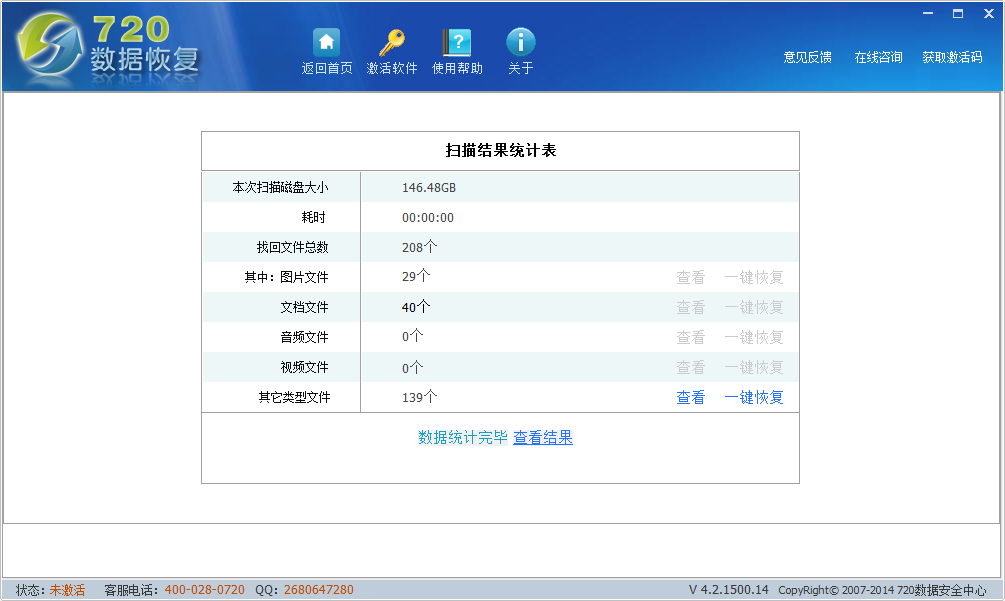Click the 数据统计完毕 status text
The image size is (1005, 601).
tap(463, 438)
